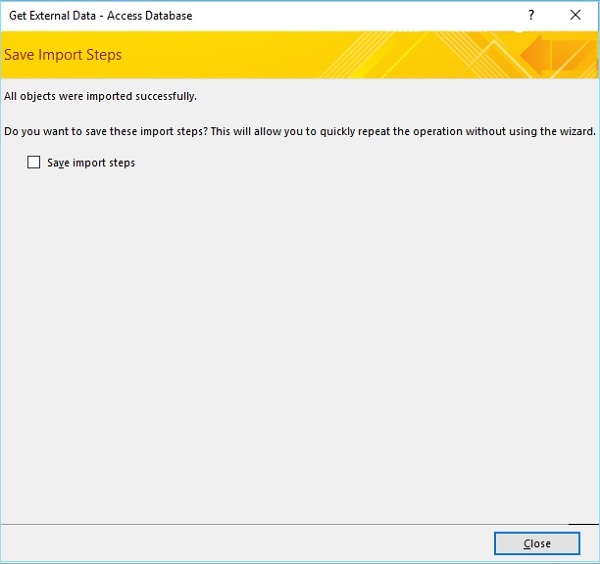Click the yellow header banner background
This screenshot has height=564, width=600.
point(300,55)
